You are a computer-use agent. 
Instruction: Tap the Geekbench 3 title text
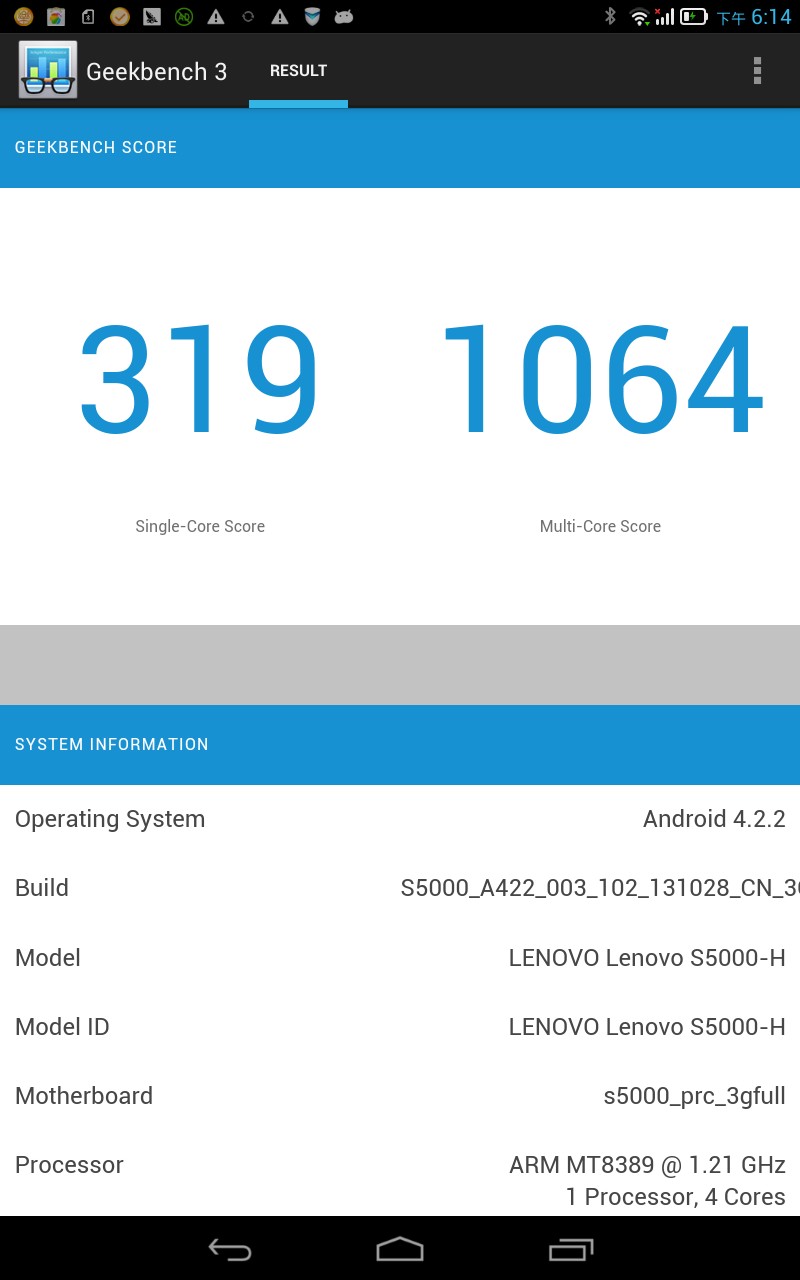(157, 71)
